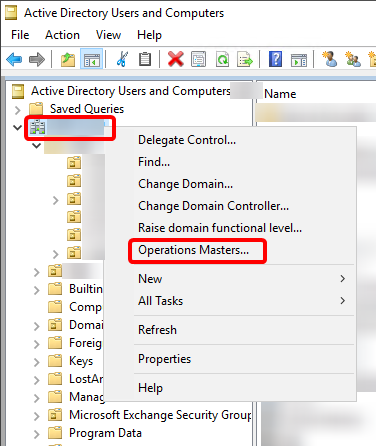The image size is (376, 446).
Task: Choose Help in context menu
Action: [150, 388]
